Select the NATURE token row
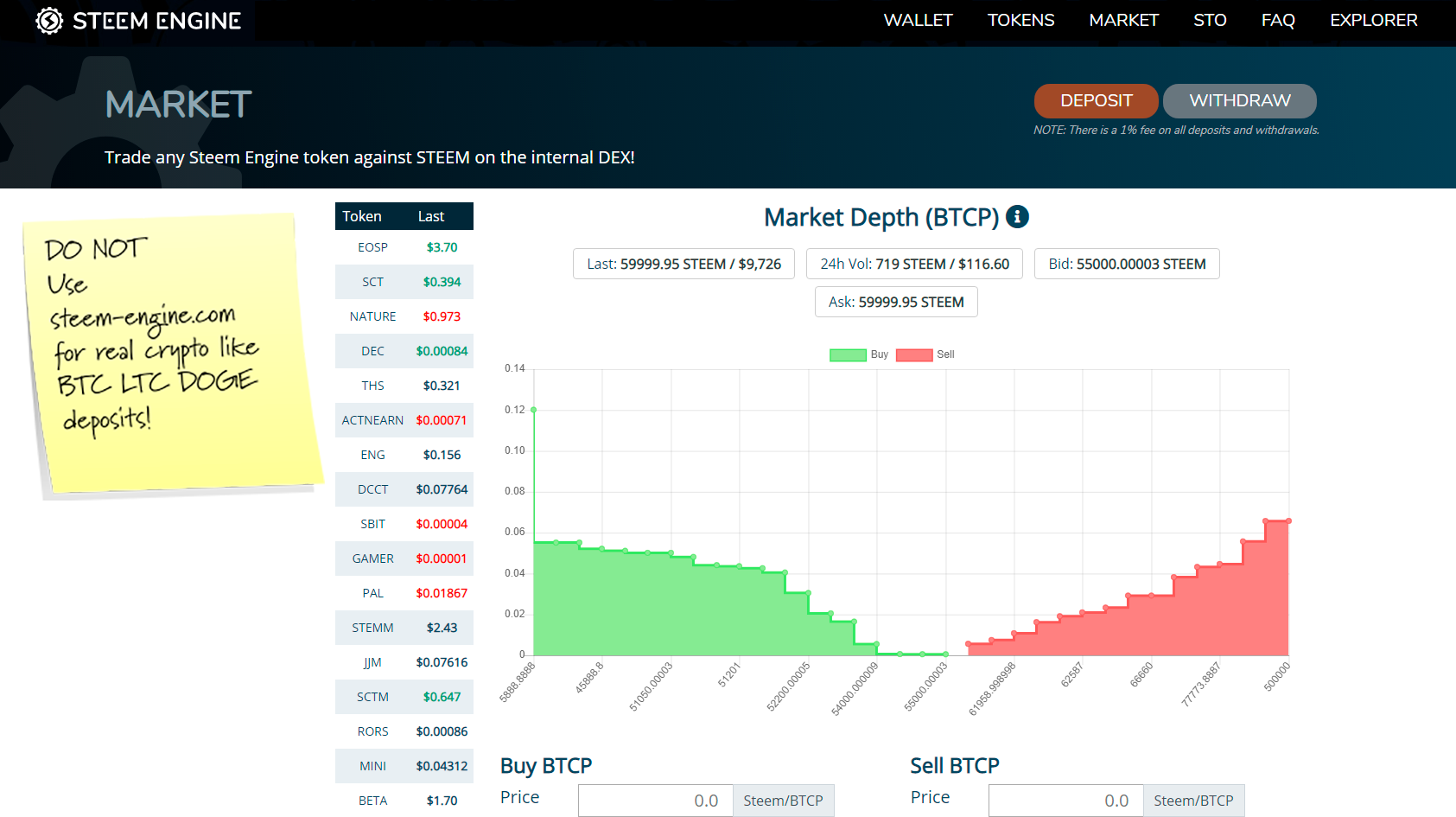Screen dimensions: 1456x817 404,316
